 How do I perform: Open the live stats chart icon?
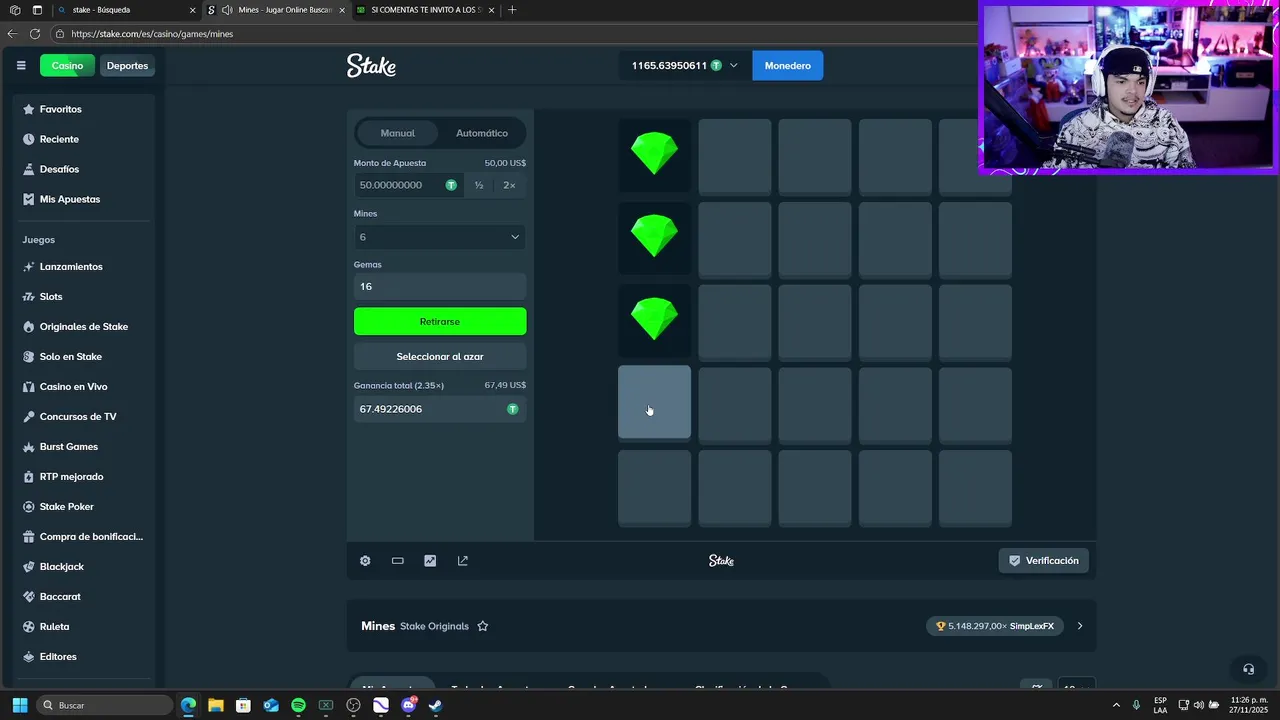point(430,561)
